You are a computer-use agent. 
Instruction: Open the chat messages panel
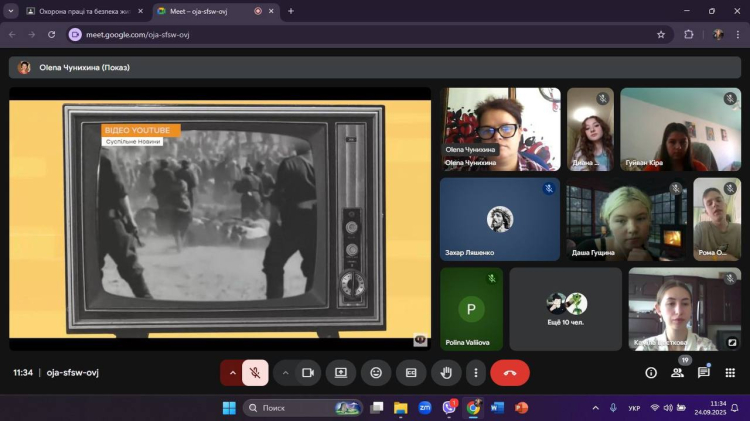pyautogui.click(x=704, y=373)
